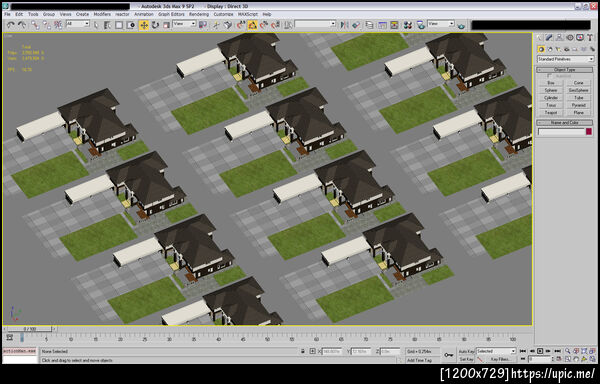Open the Key Filters dialog
This screenshot has width=600, height=384.
[500, 360]
